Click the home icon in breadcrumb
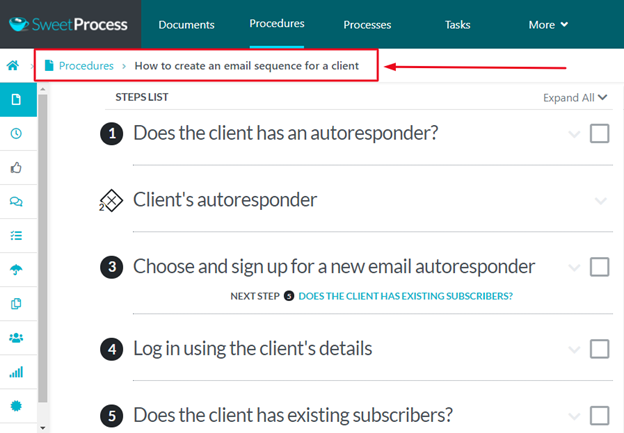 point(14,66)
